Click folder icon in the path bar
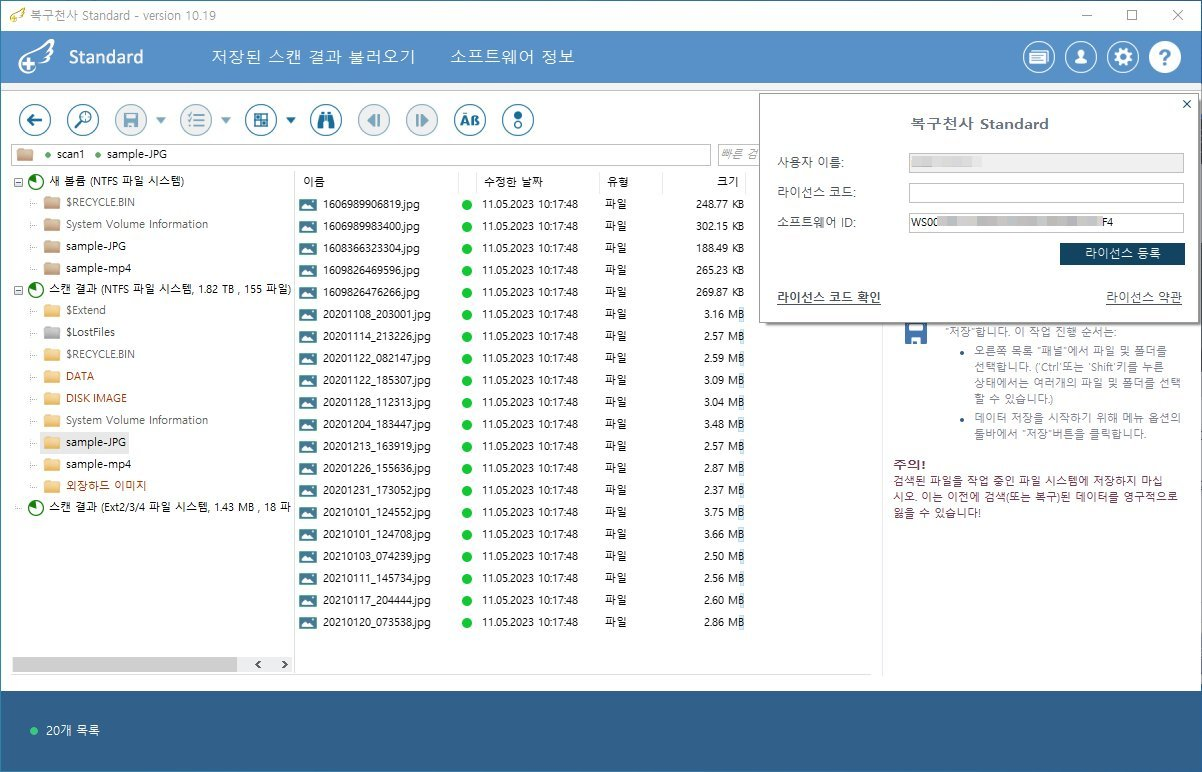 point(26,155)
